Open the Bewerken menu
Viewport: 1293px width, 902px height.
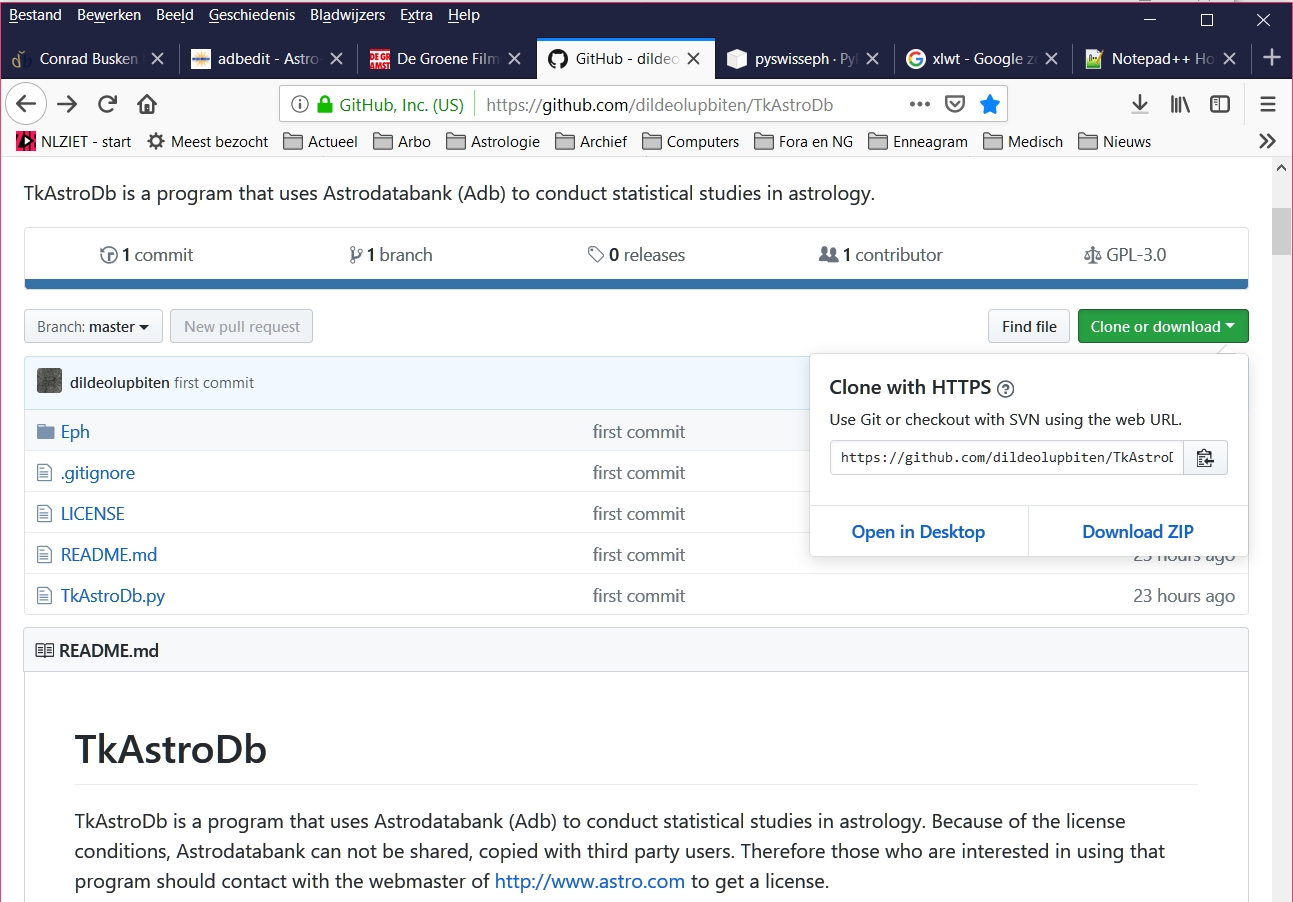109,15
